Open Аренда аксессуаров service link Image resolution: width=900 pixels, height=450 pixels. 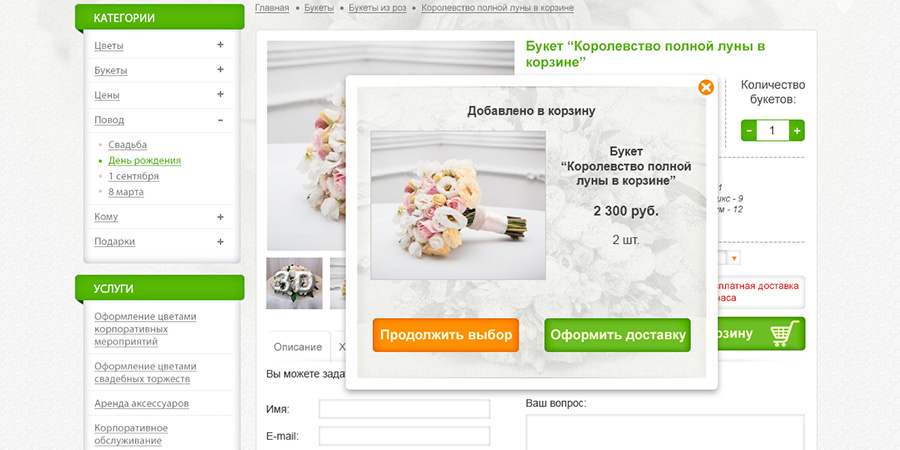pos(141,404)
